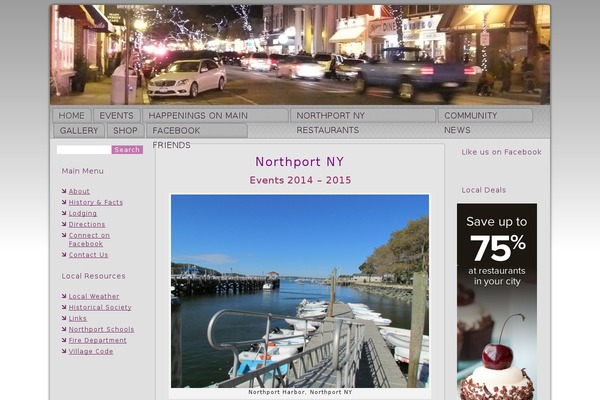
Task: Click the Northport Harbor, Northport NY caption
Action: click(x=300, y=392)
